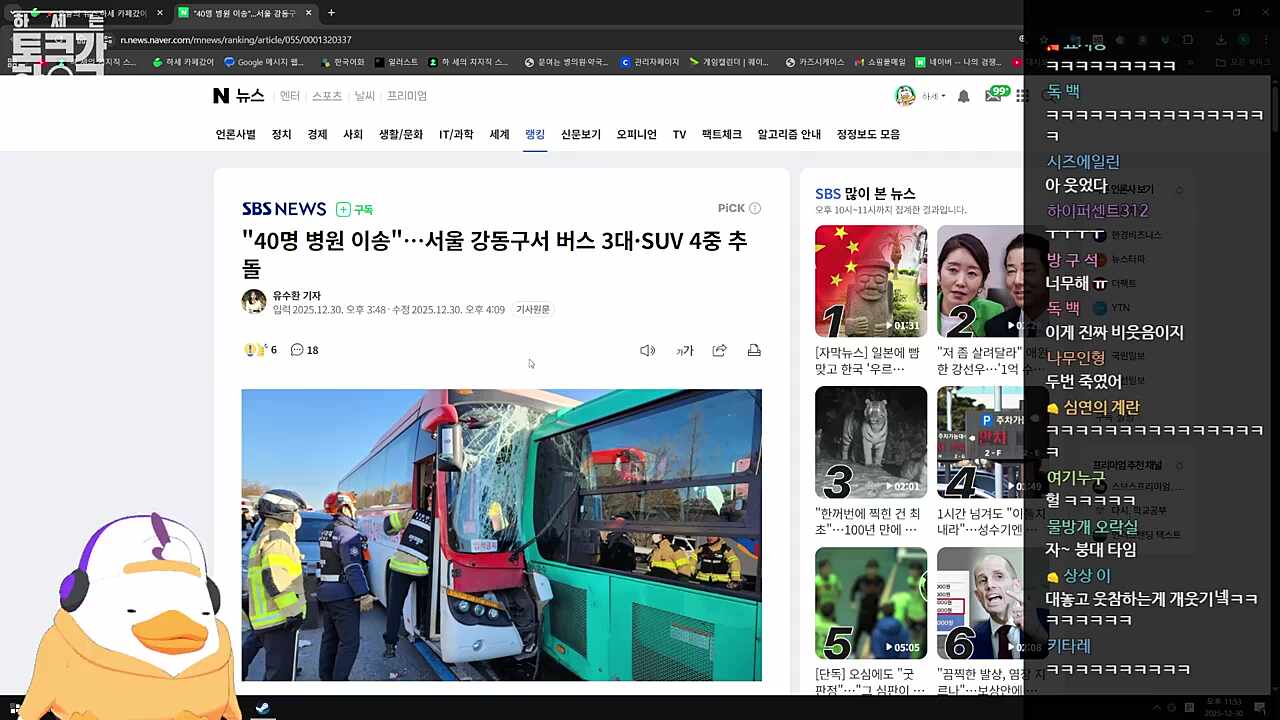The height and width of the screenshot is (720, 1280).
Task: Open 정정보도 모음 page
Action: pyautogui.click(x=868, y=134)
